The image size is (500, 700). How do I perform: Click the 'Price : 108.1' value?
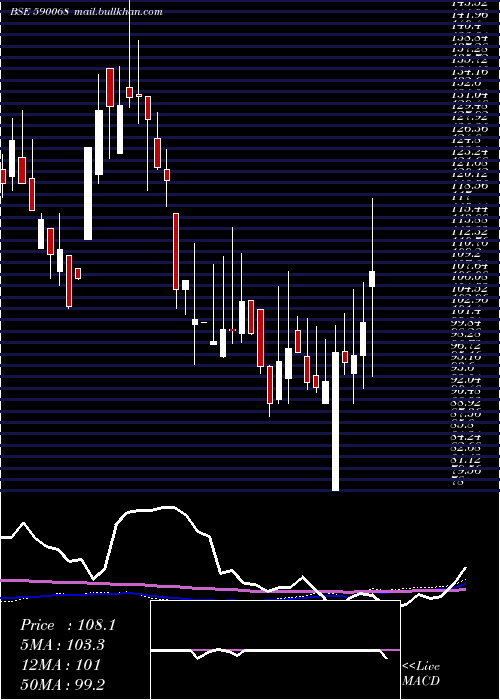[x=68, y=625]
